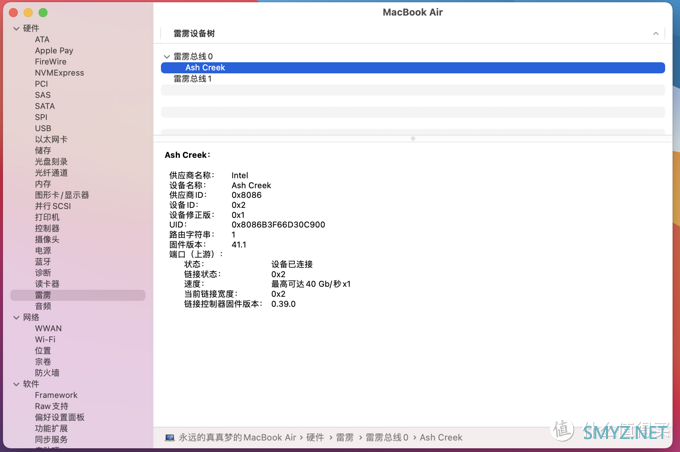Select the 雷雳总线 1 row
680x452 pixels.
[x=412, y=79]
